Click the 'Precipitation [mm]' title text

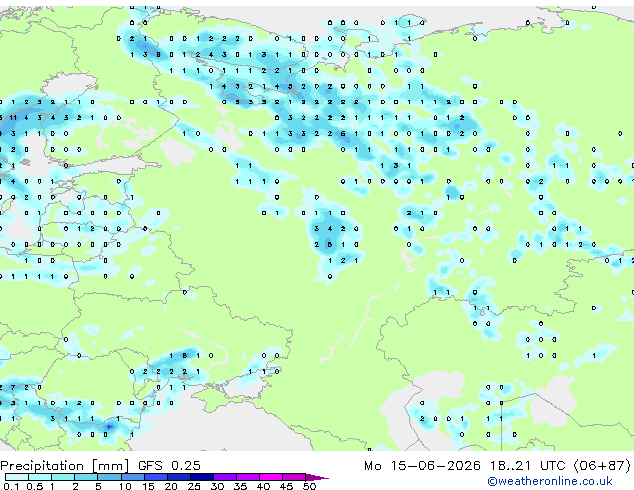click(65, 466)
